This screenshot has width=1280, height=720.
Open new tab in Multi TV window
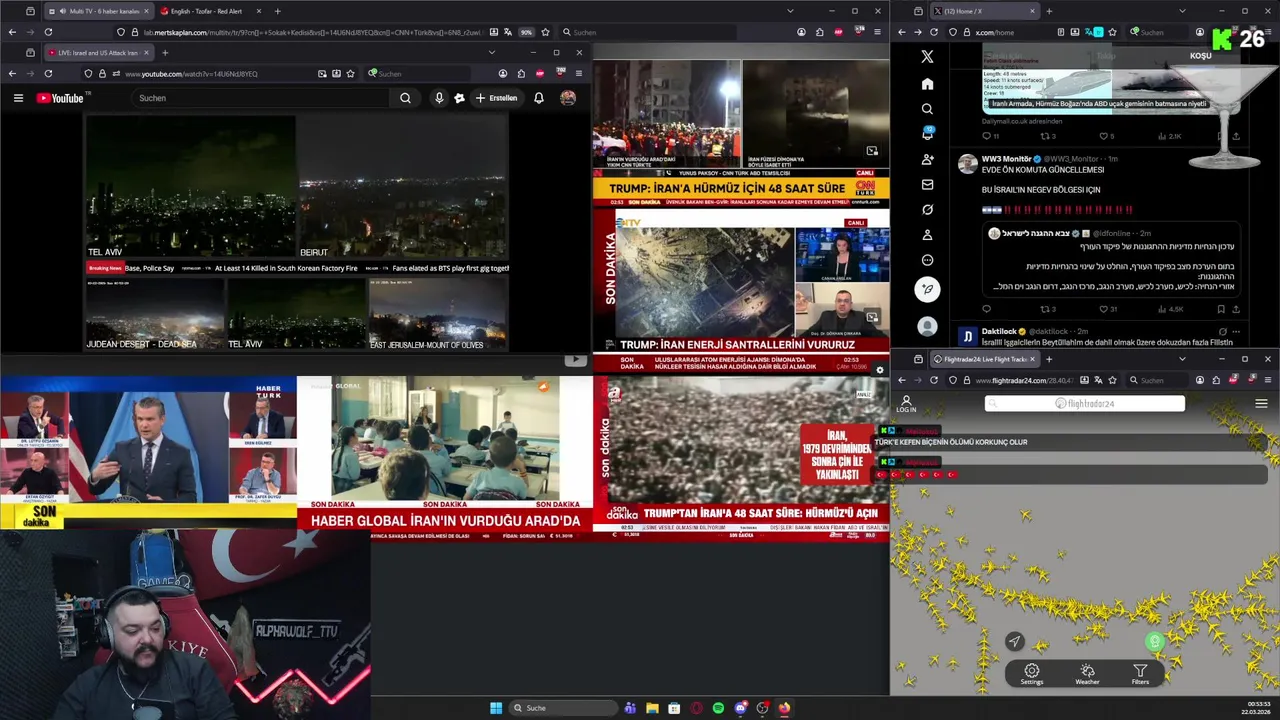point(278,11)
